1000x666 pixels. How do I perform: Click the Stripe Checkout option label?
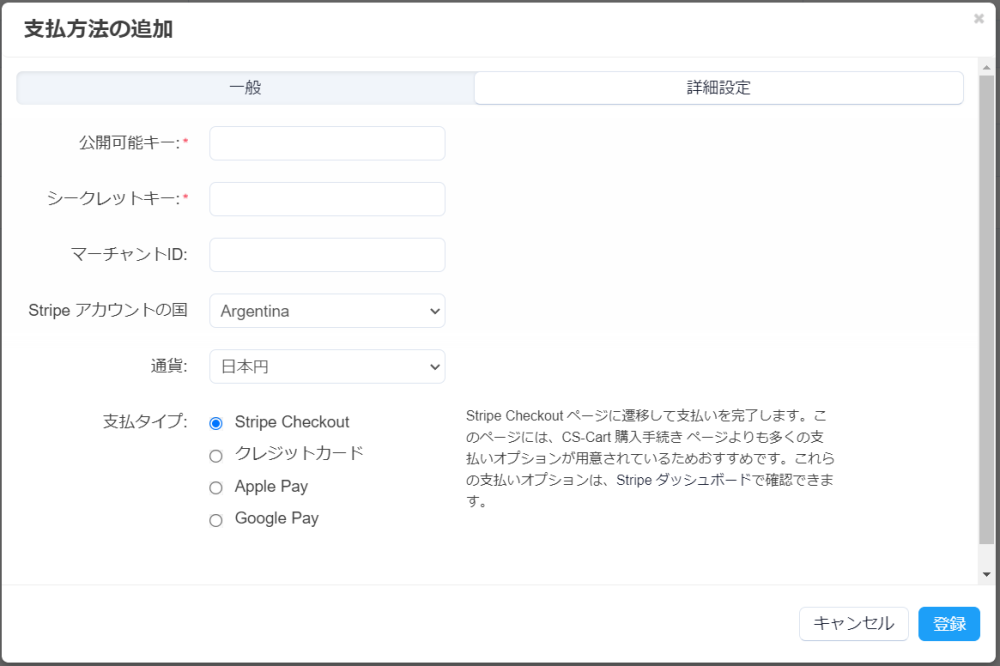coord(292,422)
